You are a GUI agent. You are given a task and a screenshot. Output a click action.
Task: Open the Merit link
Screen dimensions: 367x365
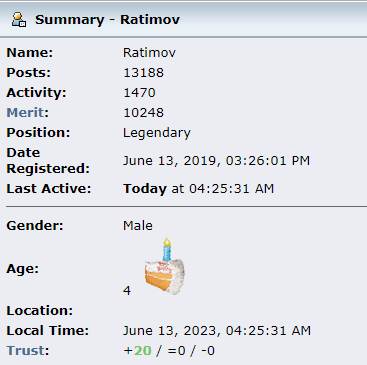coord(25,113)
